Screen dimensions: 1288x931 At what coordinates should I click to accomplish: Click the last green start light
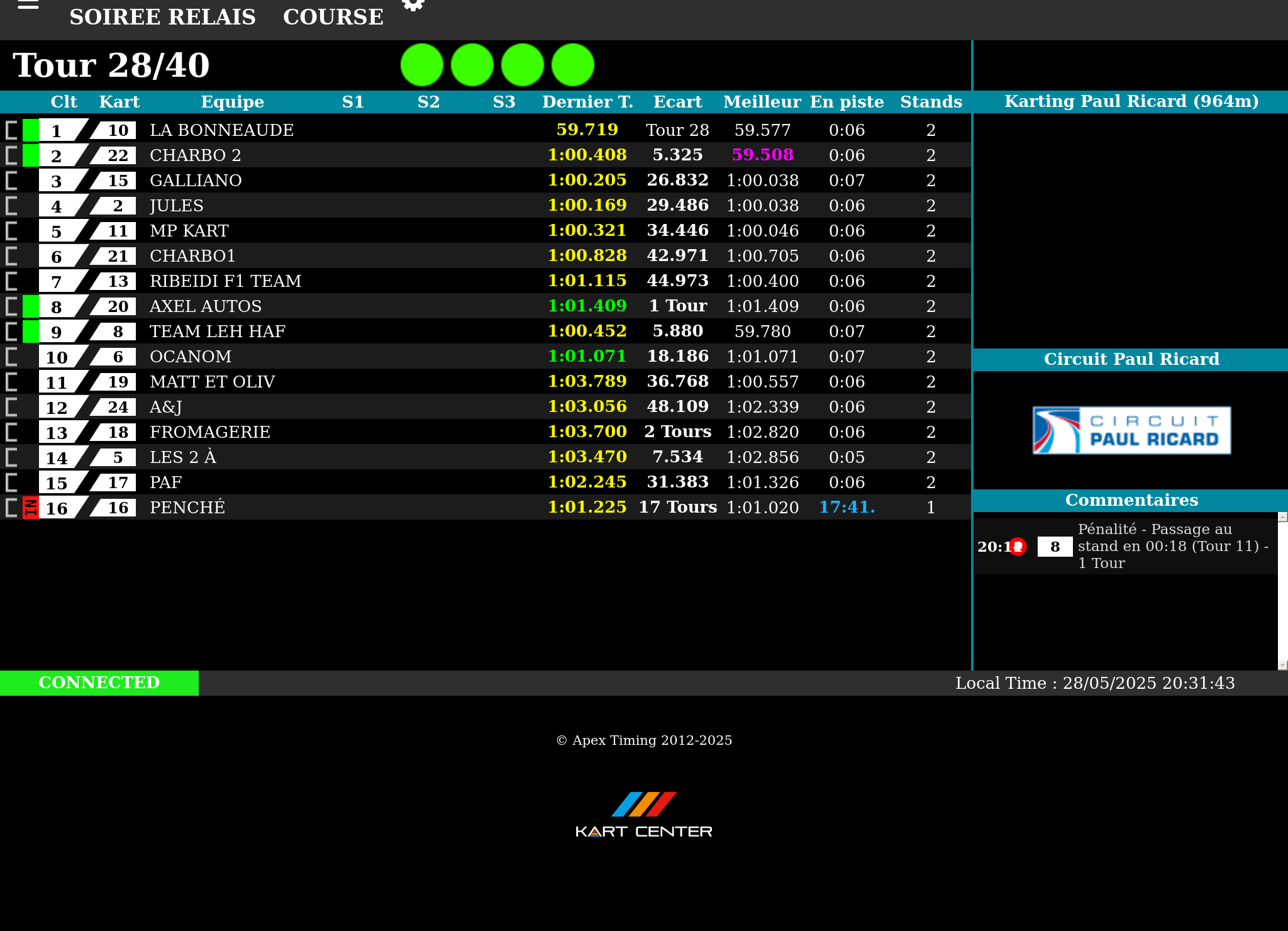(573, 65)
